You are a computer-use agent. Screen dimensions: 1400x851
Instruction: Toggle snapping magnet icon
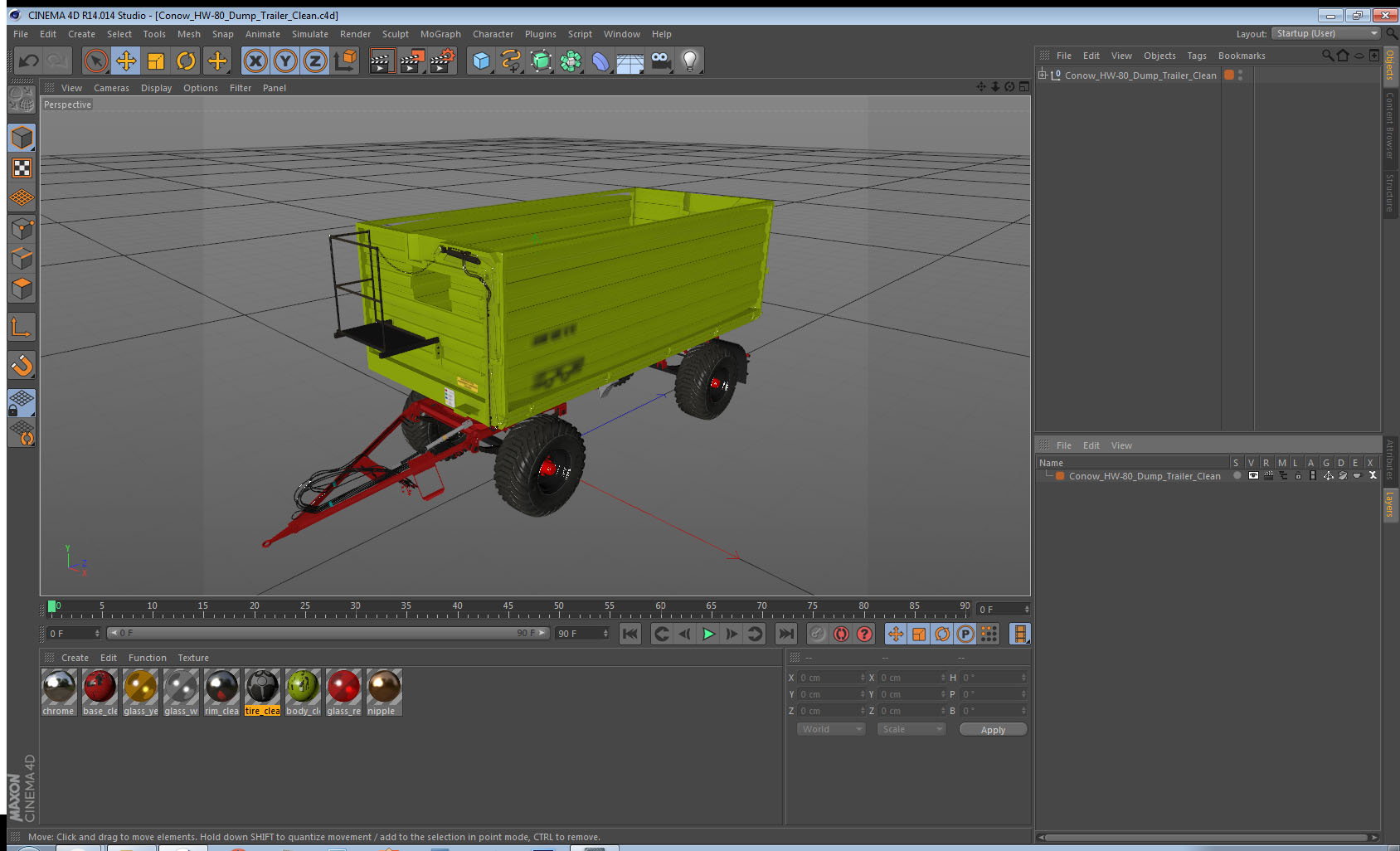click(22, 365)
